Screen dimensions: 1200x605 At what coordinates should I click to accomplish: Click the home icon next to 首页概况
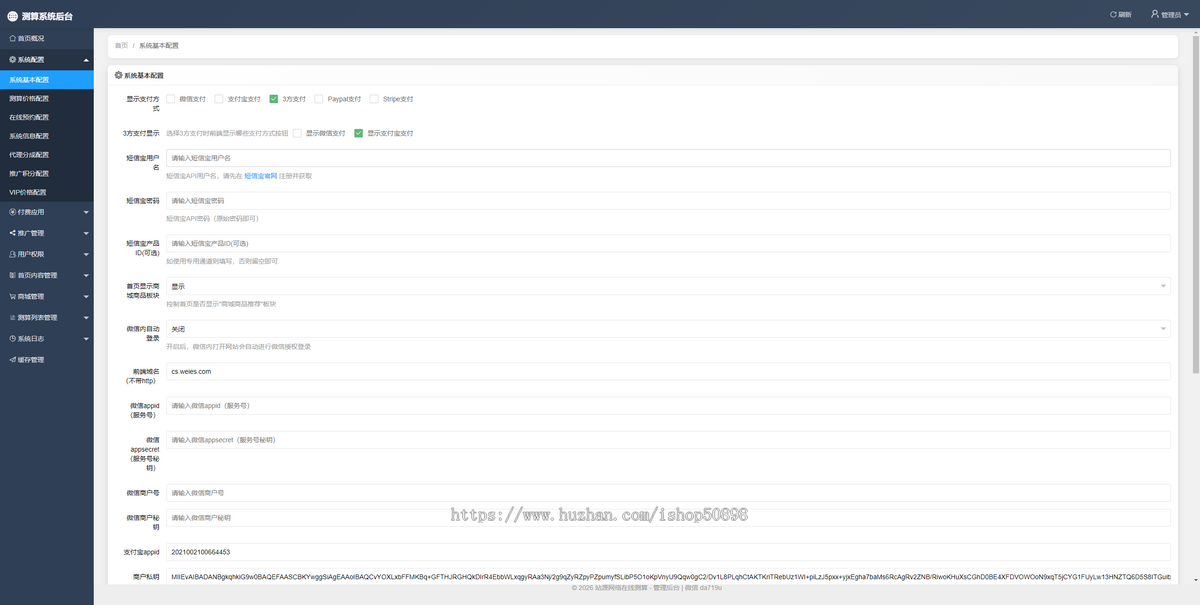[12, 38]
